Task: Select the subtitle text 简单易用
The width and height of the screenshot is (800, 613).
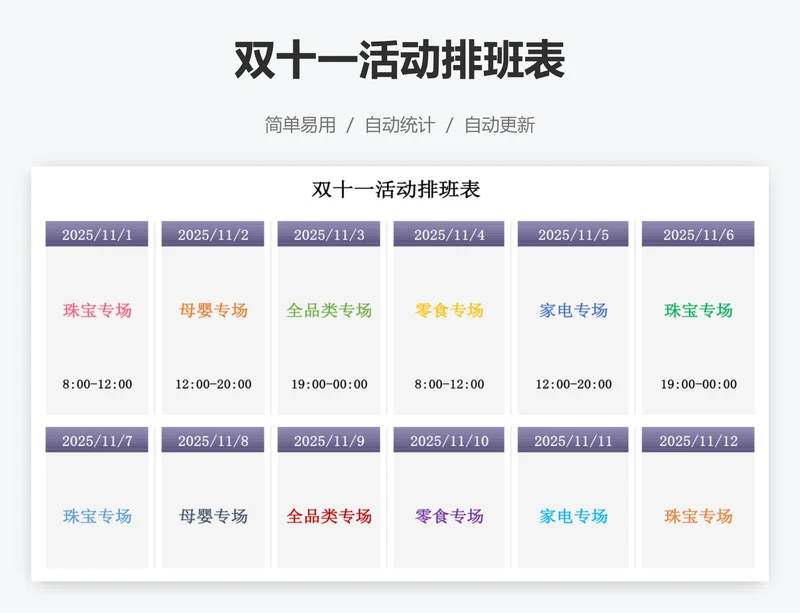Action: 300,125
